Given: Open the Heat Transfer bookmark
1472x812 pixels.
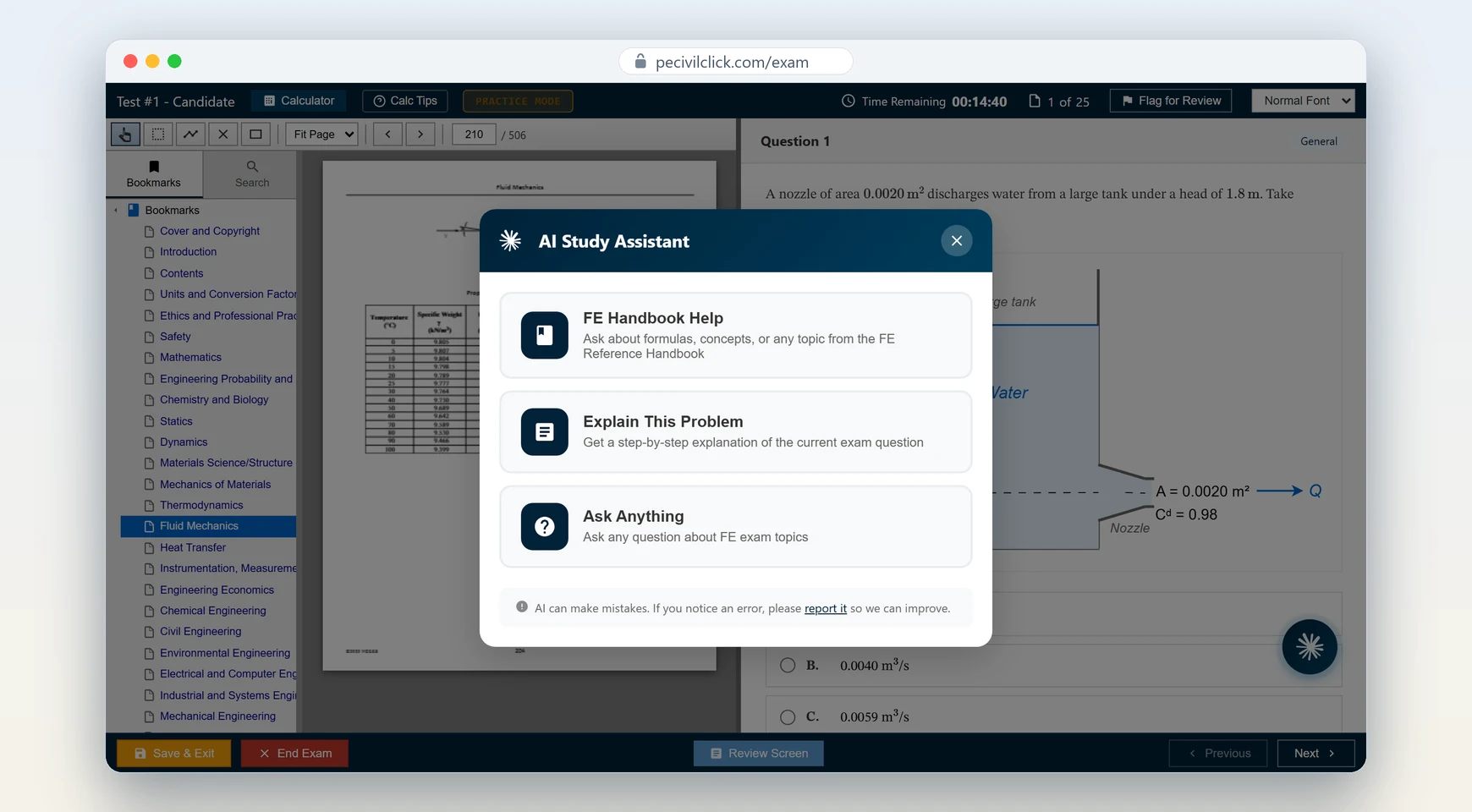Looking at the screenshot, I should click(x=193, y=547).
